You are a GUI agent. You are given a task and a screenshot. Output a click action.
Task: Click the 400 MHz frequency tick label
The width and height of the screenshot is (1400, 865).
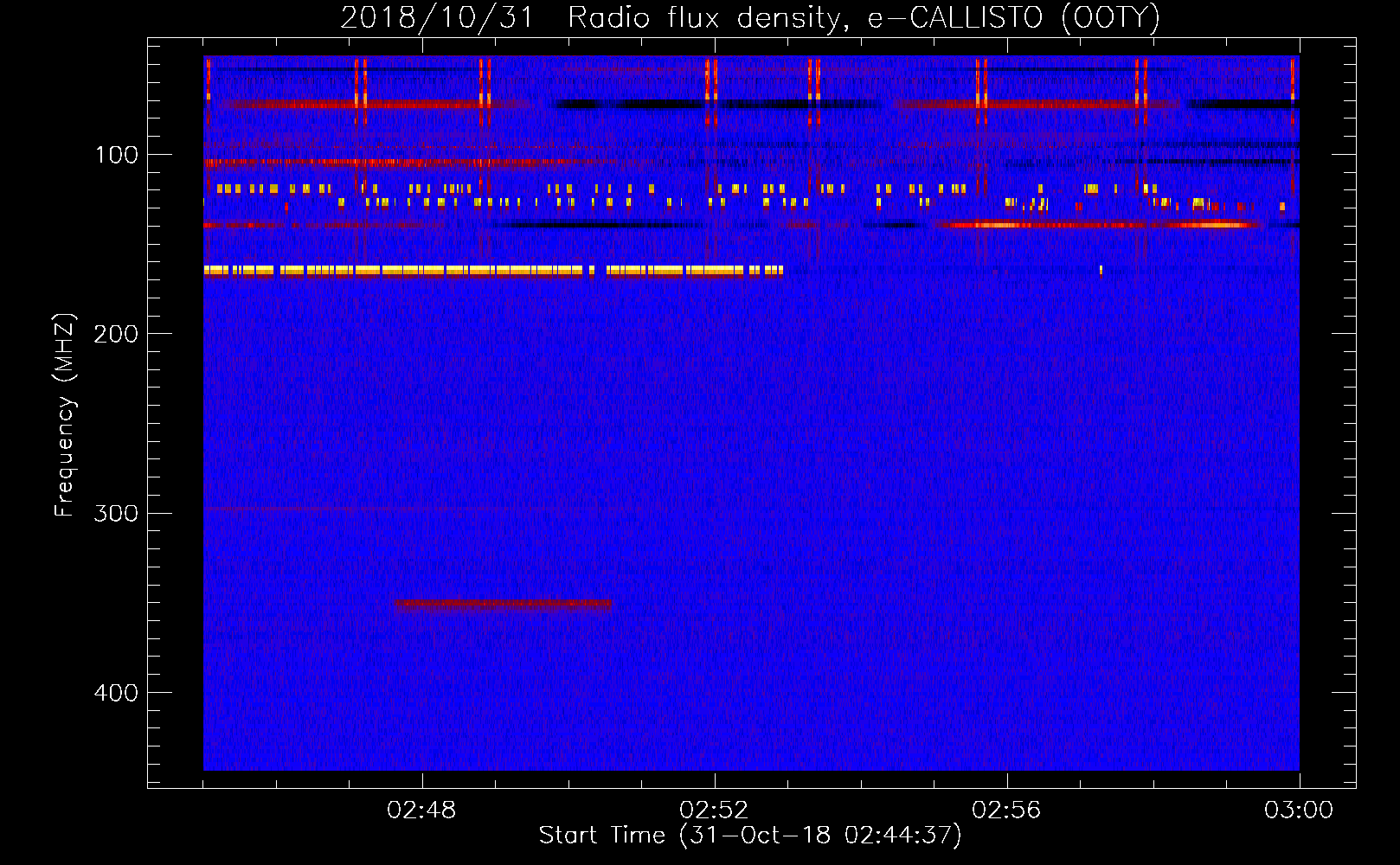[116, 693]
